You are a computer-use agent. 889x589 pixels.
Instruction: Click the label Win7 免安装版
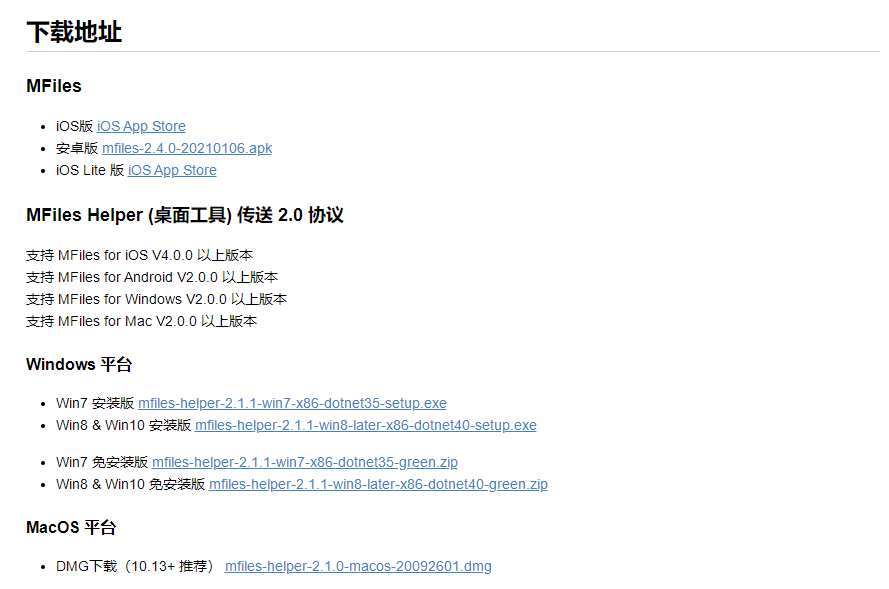click(x=102, y=462)
